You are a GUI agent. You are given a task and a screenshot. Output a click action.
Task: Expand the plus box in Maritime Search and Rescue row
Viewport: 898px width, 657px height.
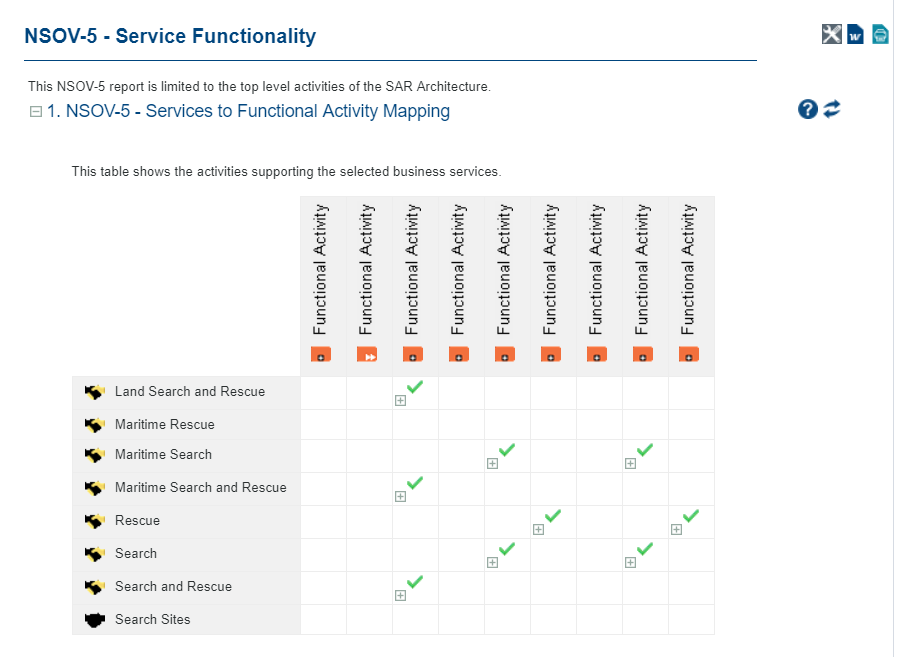coord(400,497)
